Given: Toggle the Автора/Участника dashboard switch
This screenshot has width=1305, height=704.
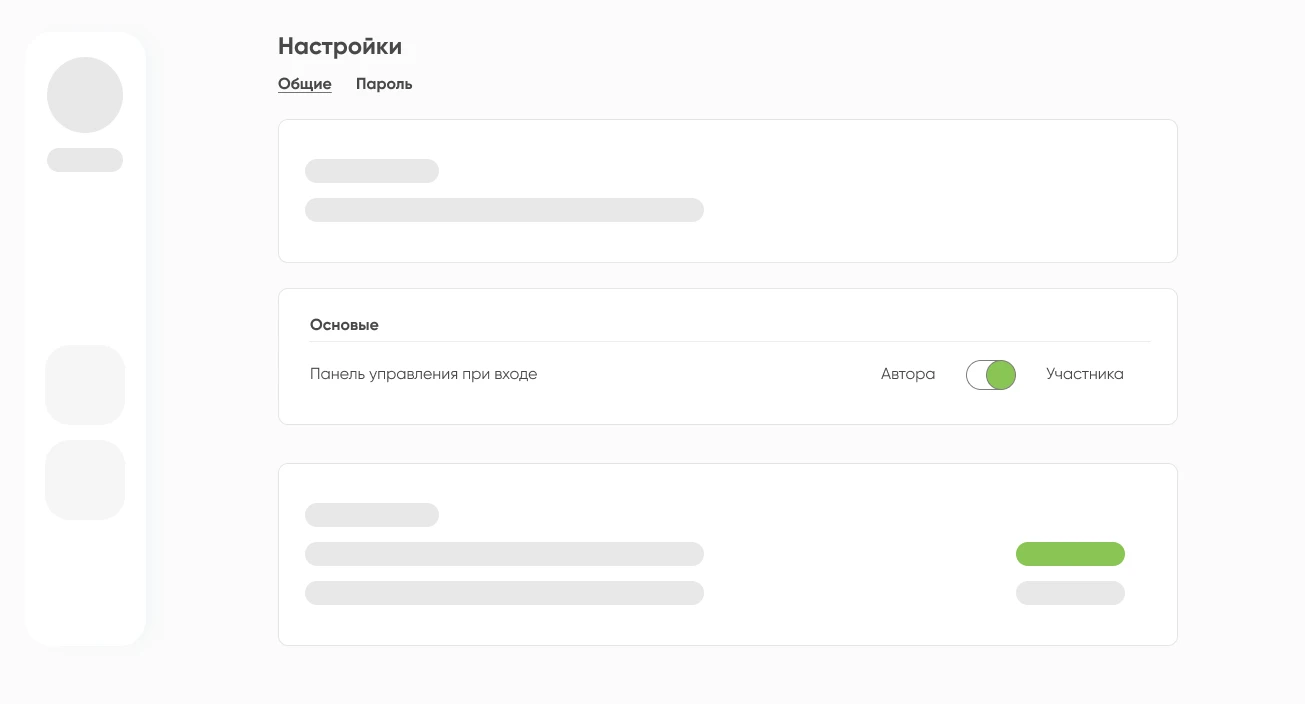Looking at the screenshot, I should (991, 375).
